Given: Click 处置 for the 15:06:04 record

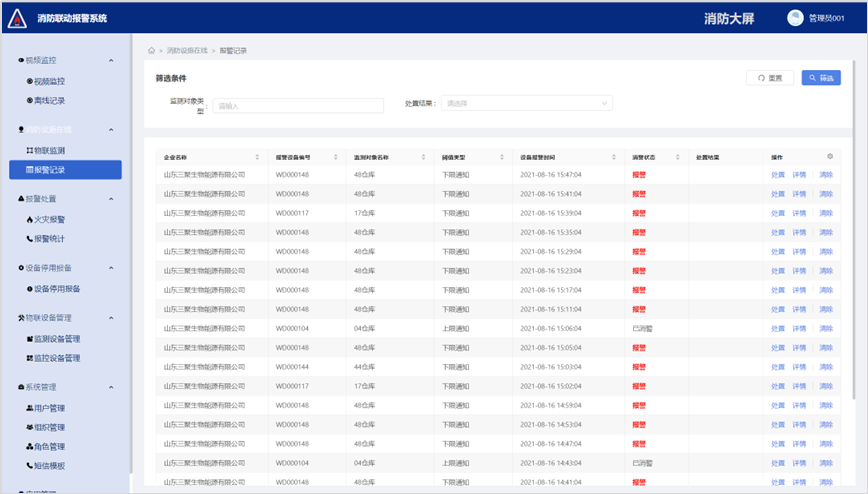Looking at the screenshot, I should (778, 328).
